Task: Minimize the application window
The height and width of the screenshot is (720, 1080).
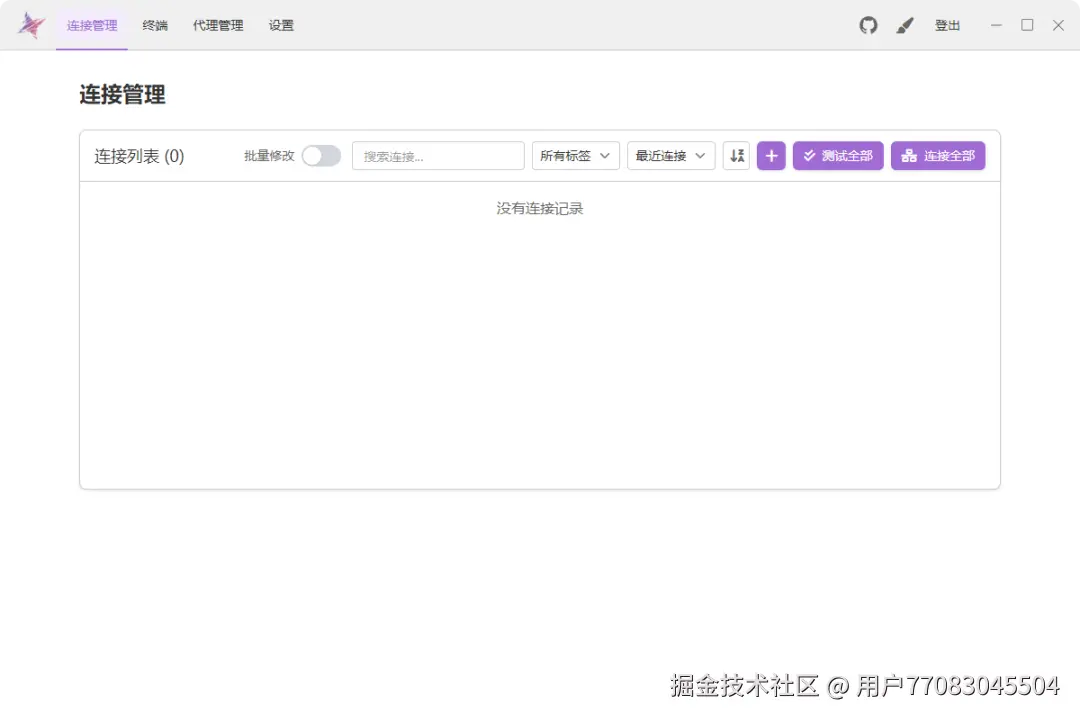Action: coord(996,25)
